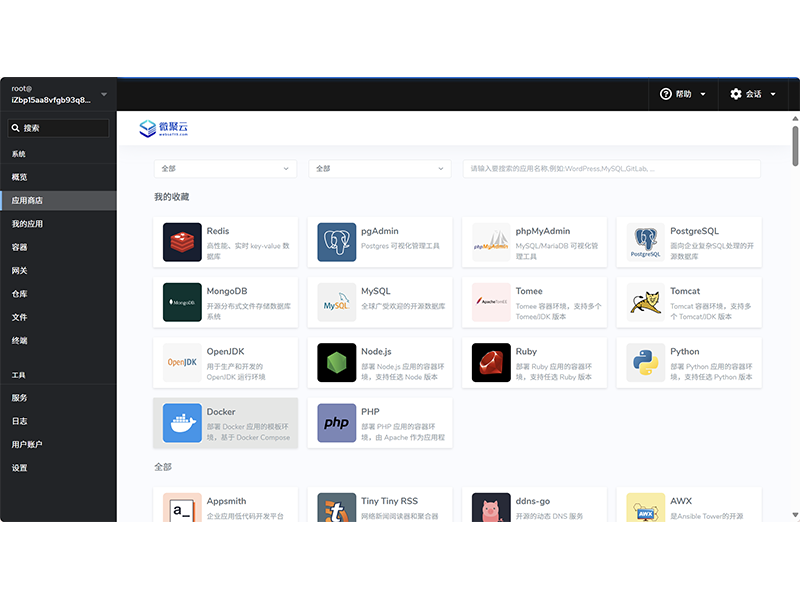800x600 pixels.
Task: Click the phpMyAdmin title text
Action: 543,231
